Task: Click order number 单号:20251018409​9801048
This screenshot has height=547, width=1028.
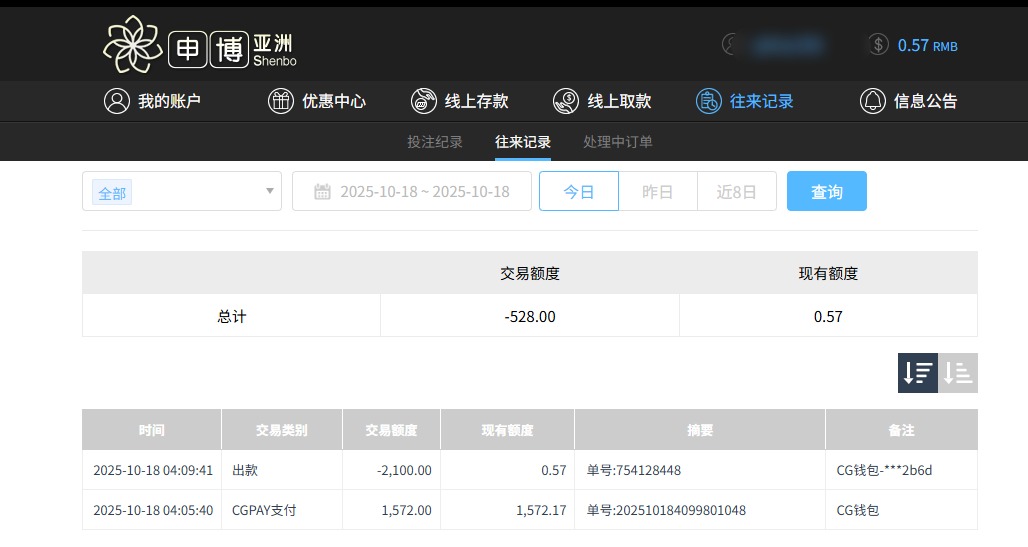Action: pyautogui.click(x=666, y=510)
